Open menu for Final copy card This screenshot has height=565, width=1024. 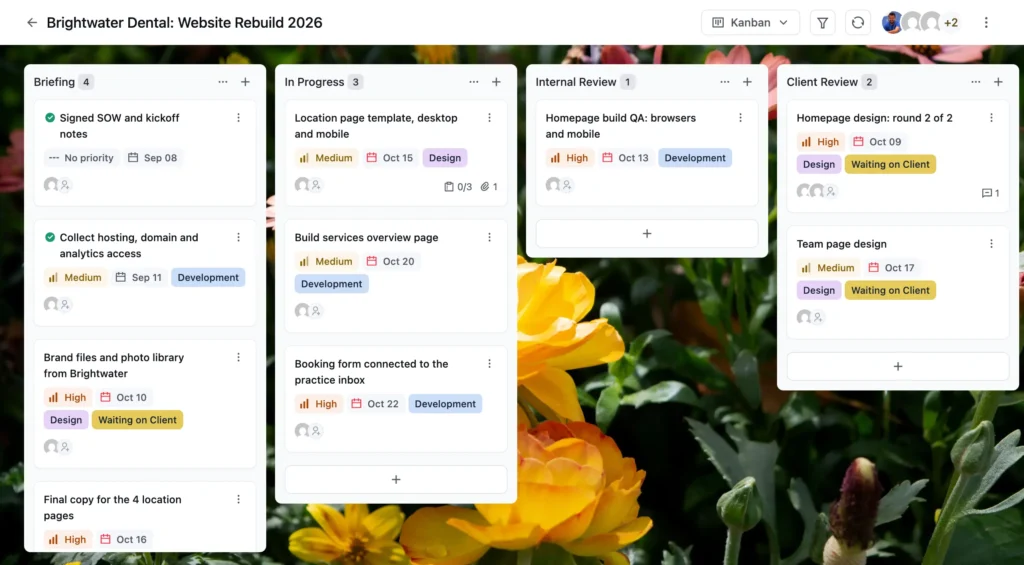point(238,499)
